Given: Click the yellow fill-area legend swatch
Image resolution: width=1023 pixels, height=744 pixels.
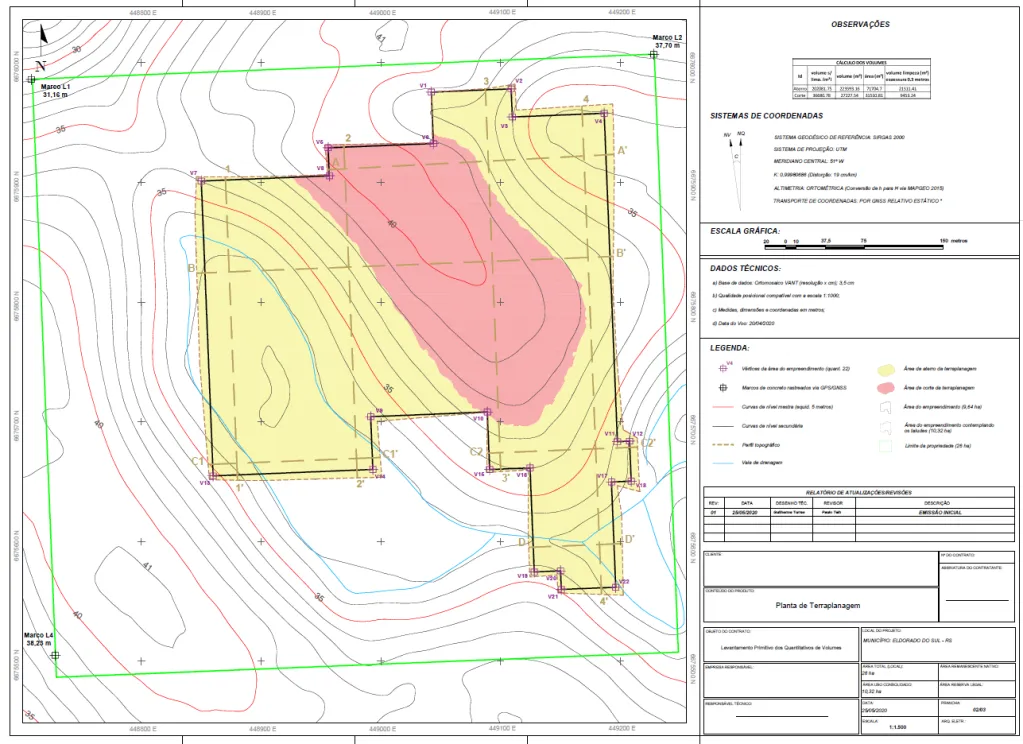Looking at the screenshot, I should click(x=886, y=370).
